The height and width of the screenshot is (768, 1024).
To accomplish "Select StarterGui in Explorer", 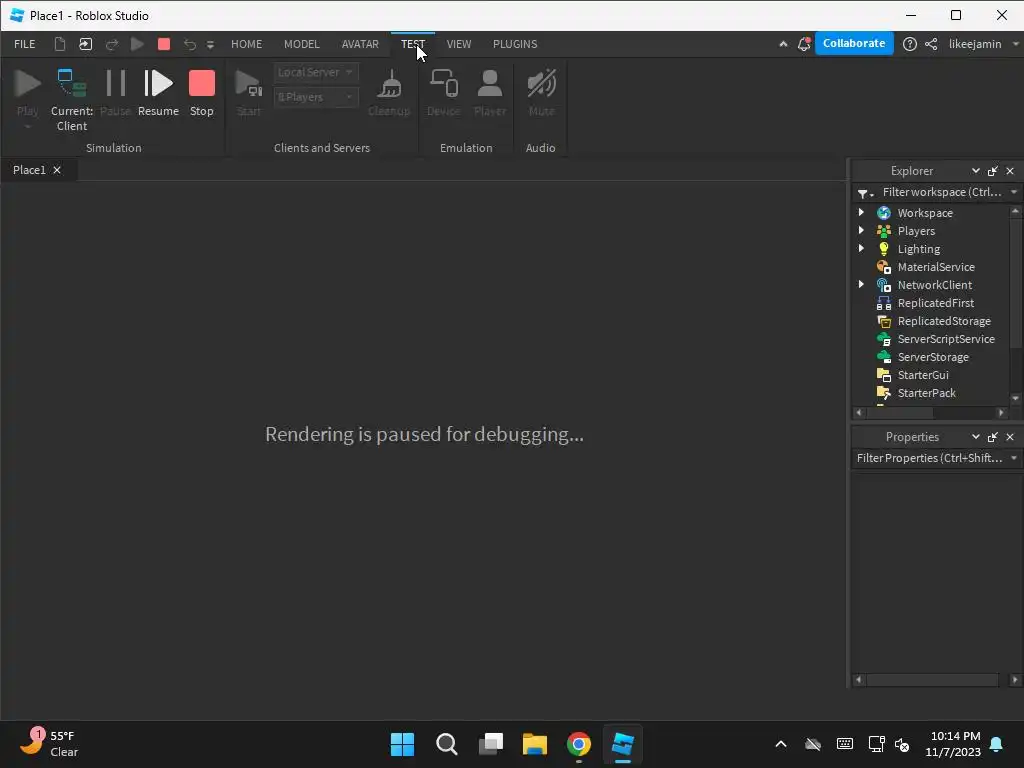I will 923,375.
